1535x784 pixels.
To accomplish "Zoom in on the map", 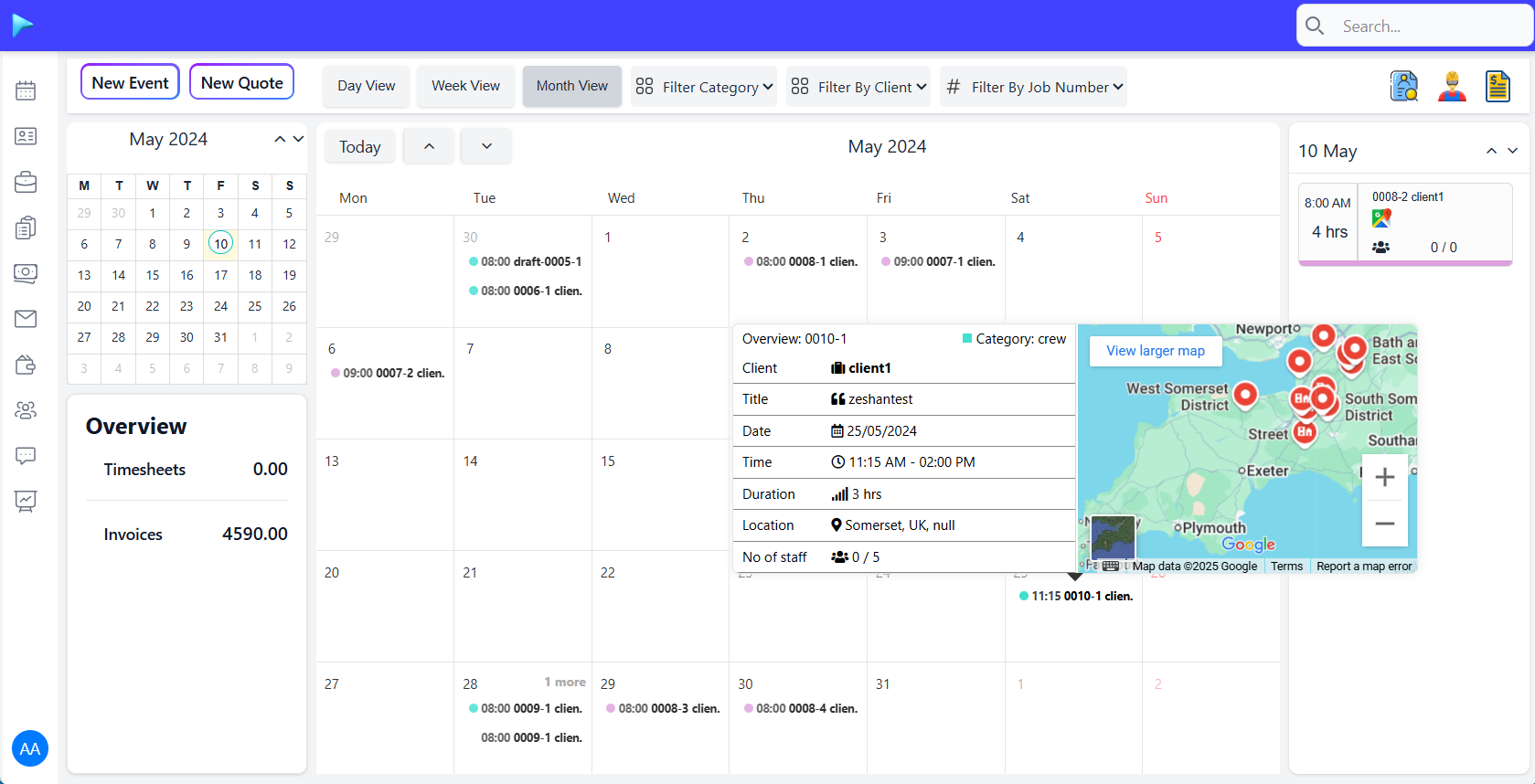I will pos(1385,477).
